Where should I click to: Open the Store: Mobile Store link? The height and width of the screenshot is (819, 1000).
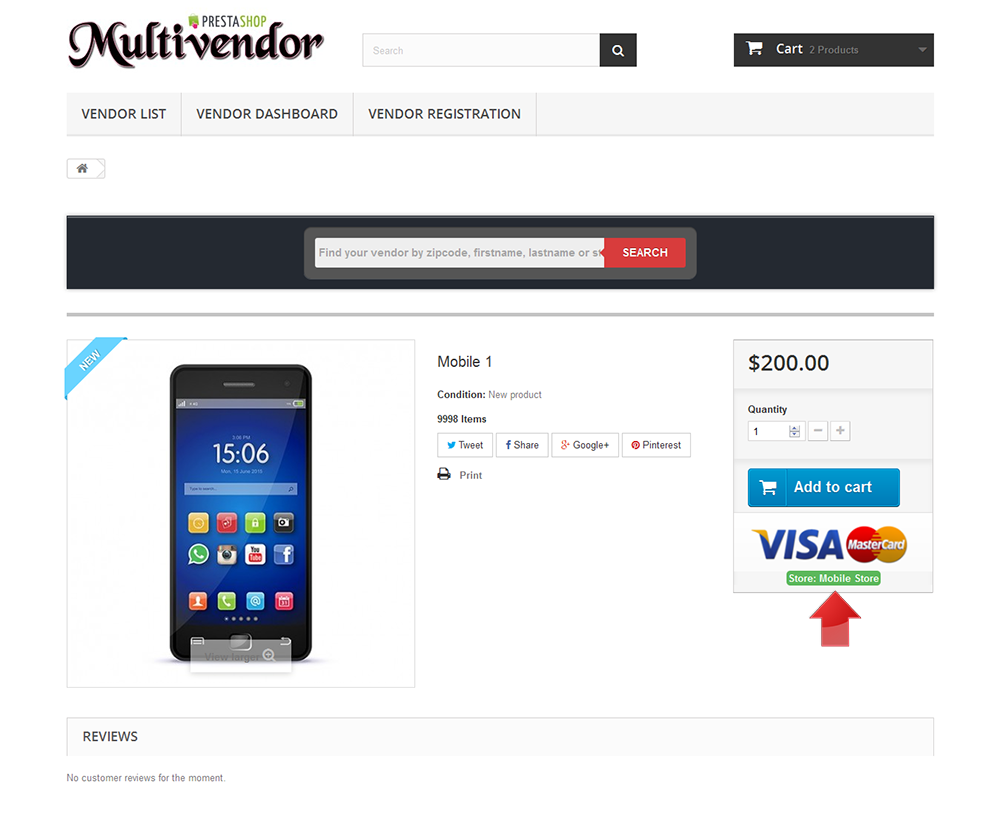[x=834, y=579]
